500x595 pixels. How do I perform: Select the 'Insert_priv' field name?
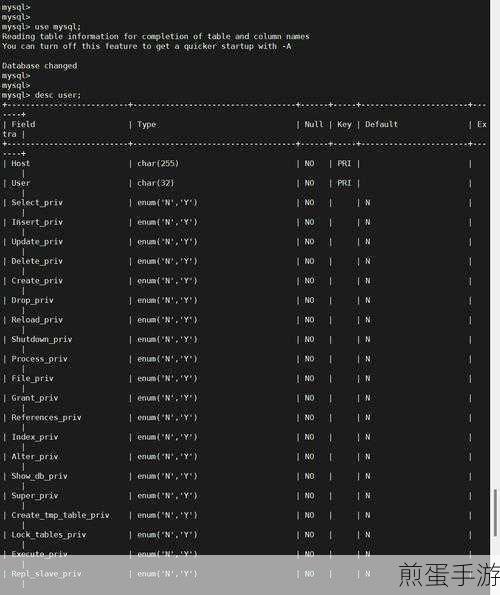pos(37,222)
